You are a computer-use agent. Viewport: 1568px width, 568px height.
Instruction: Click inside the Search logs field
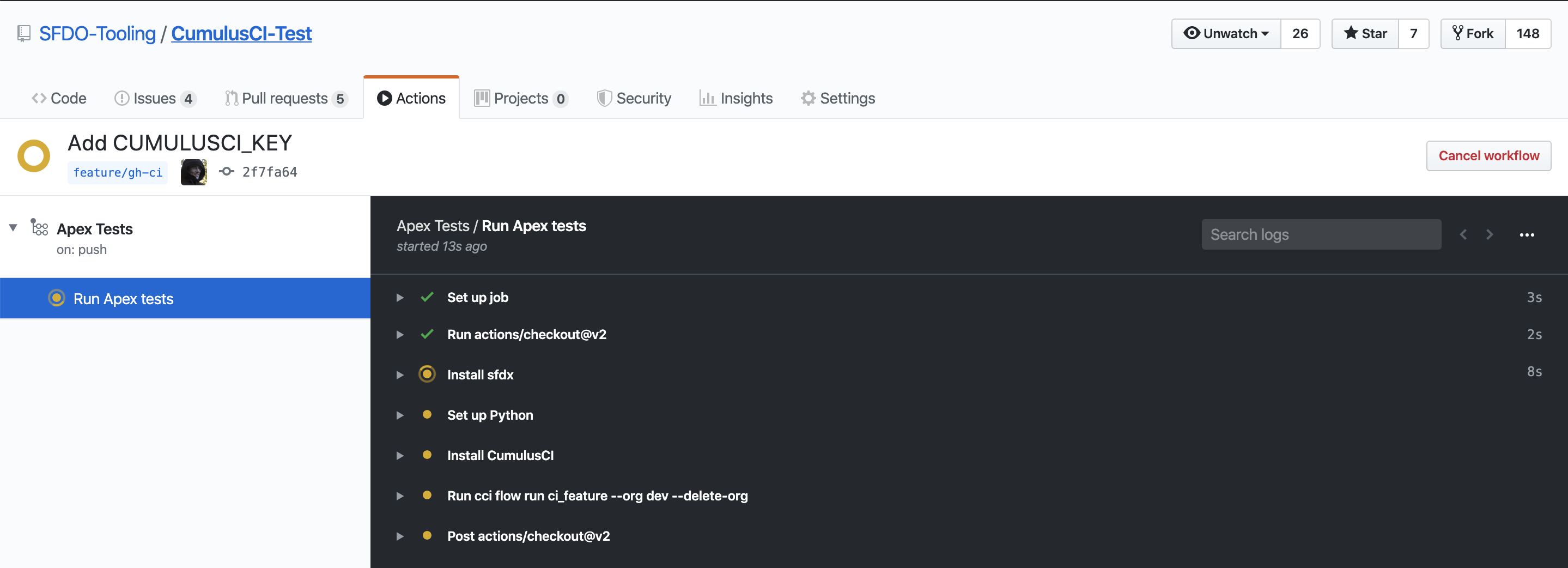coord(1321,234)
